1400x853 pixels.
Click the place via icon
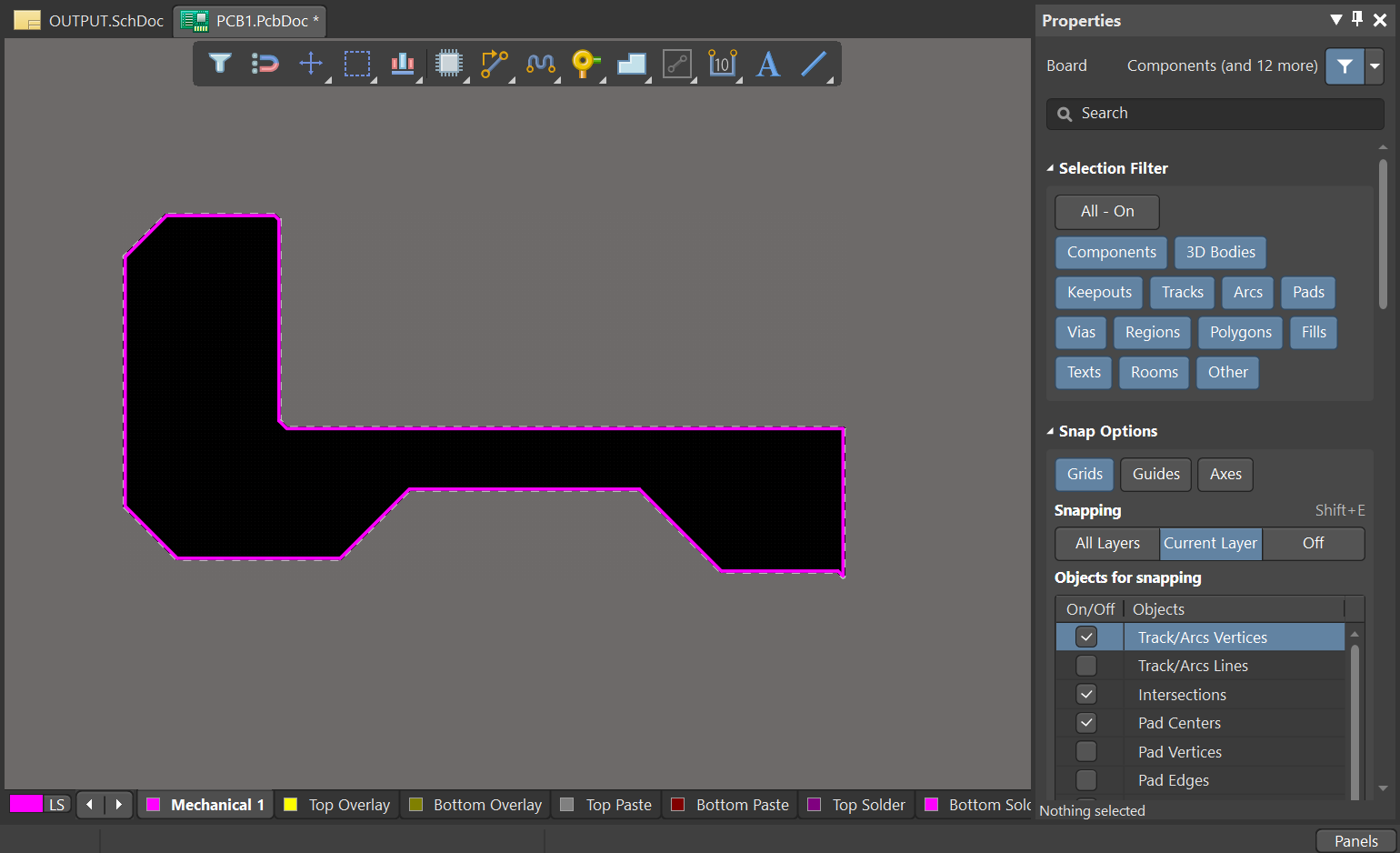click(586, 64)
